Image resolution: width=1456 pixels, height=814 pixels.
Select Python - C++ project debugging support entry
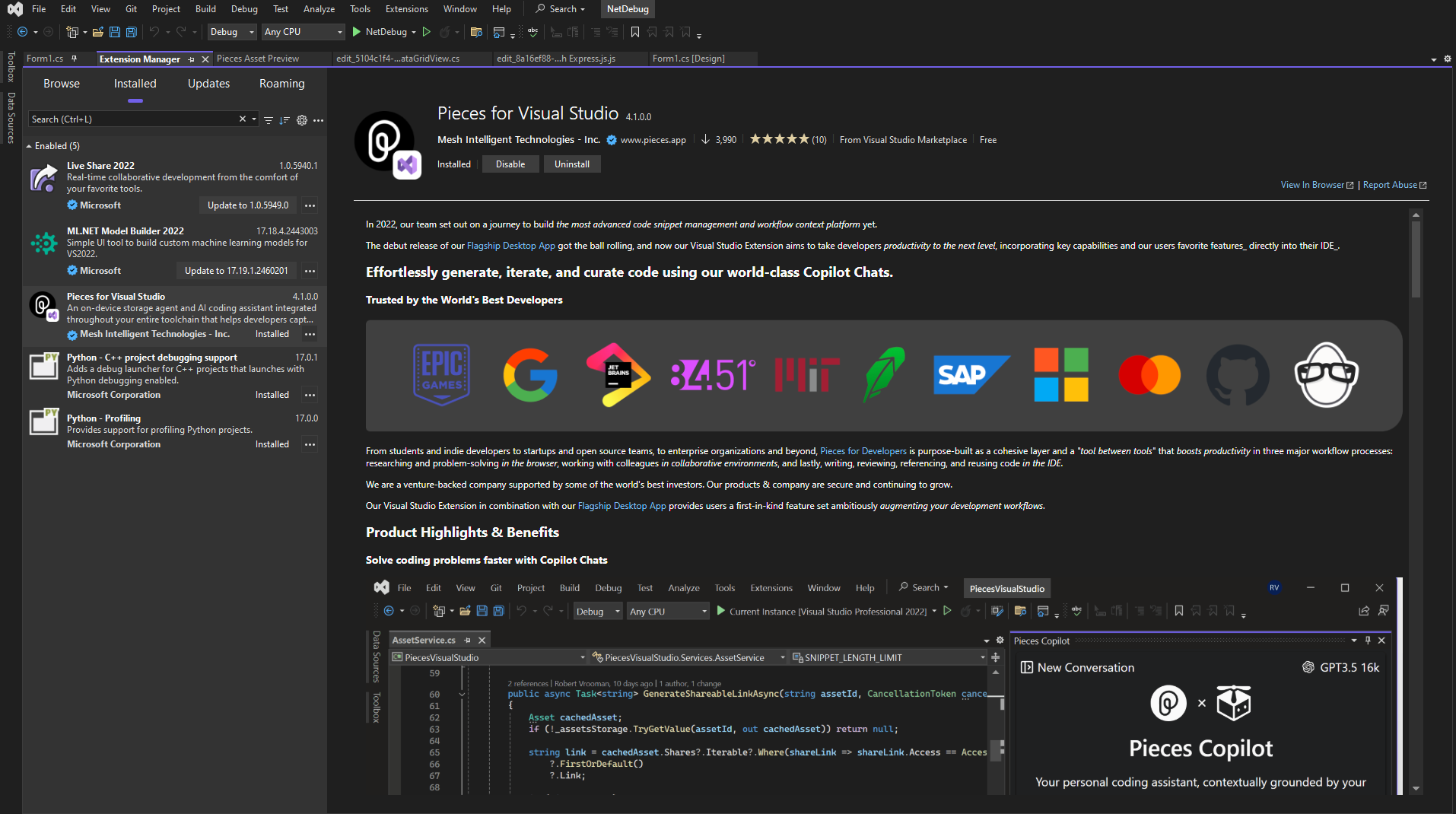(x=174, y=376)
